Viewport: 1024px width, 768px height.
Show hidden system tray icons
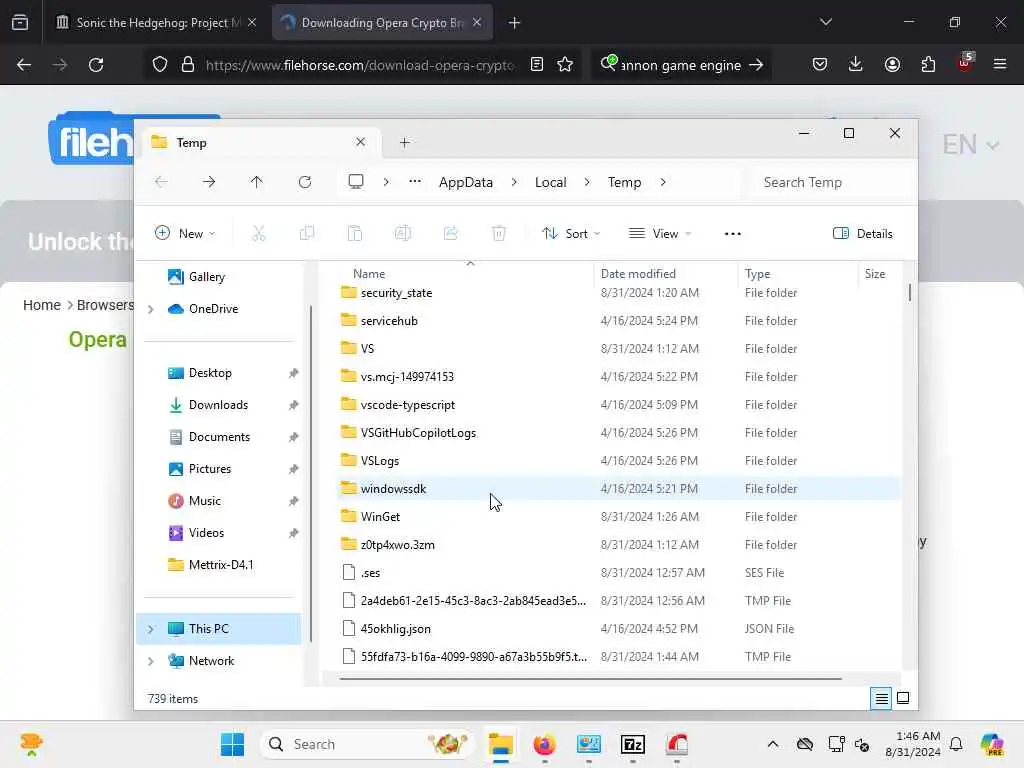(773, 744)
